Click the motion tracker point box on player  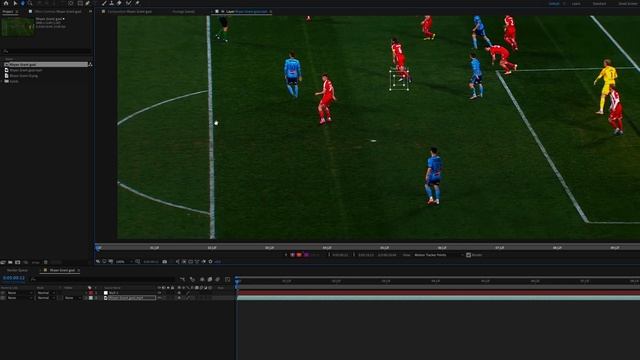[x=399, y=80]
